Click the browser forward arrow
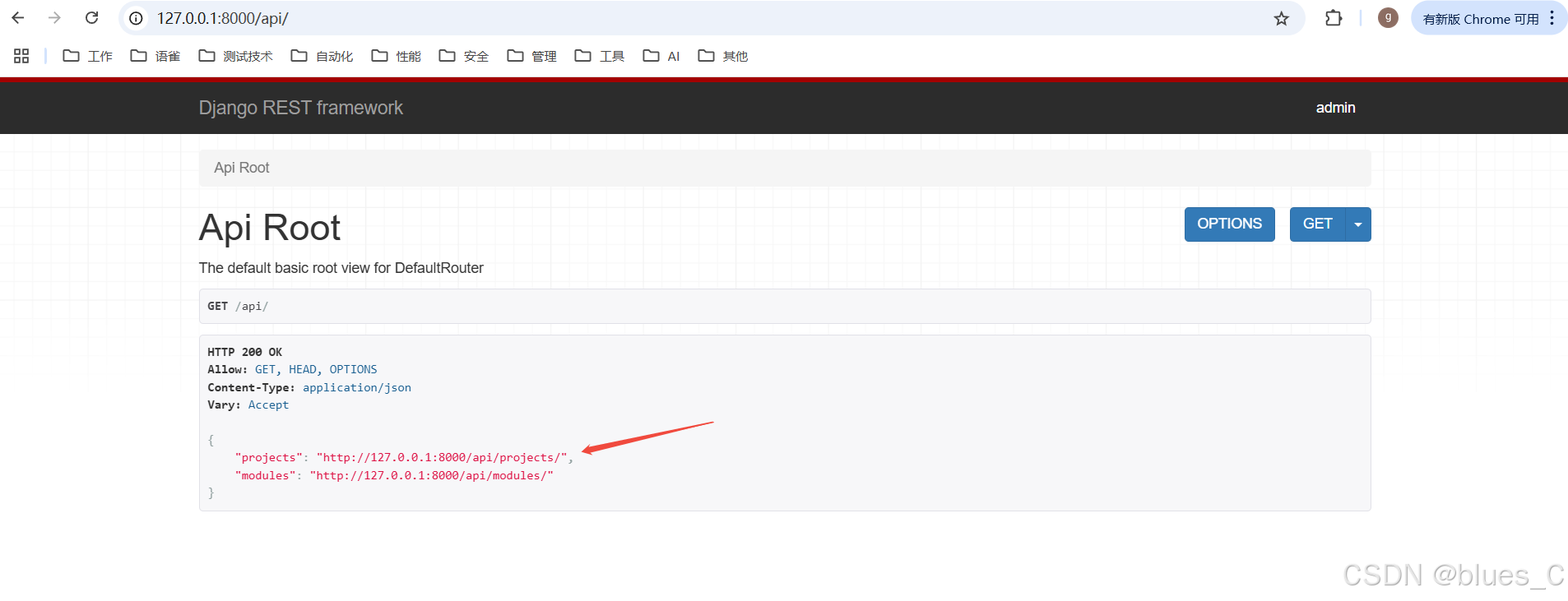This screenshot has width=1568, height=601. [x=54, y=18]
